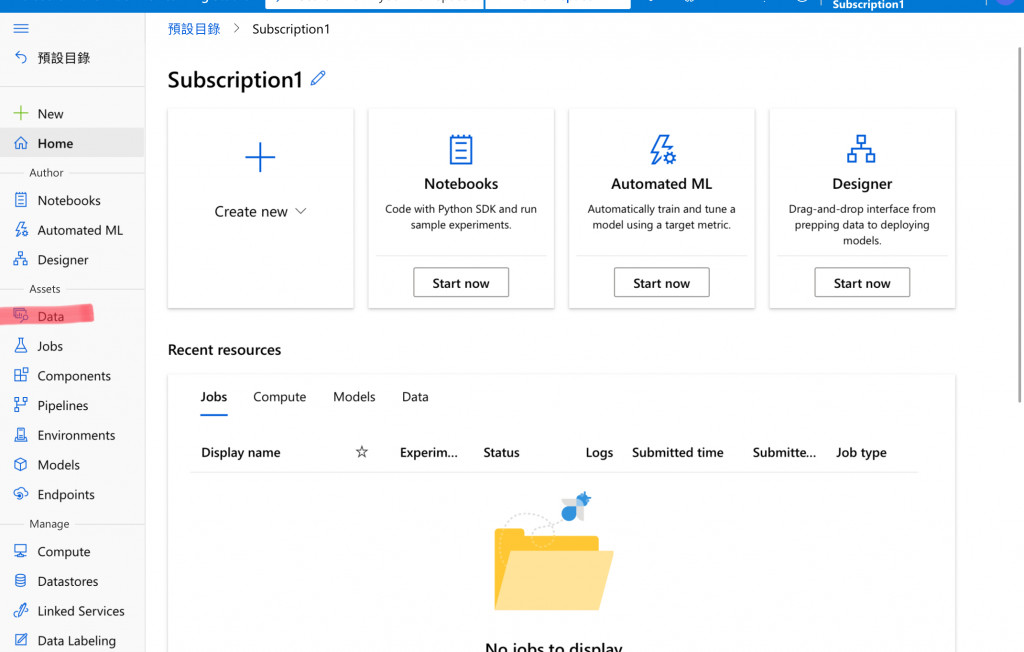Click the Submitte... column header
The height and width of the screenshot is (652, 1024).
click(x=784, y=452)
